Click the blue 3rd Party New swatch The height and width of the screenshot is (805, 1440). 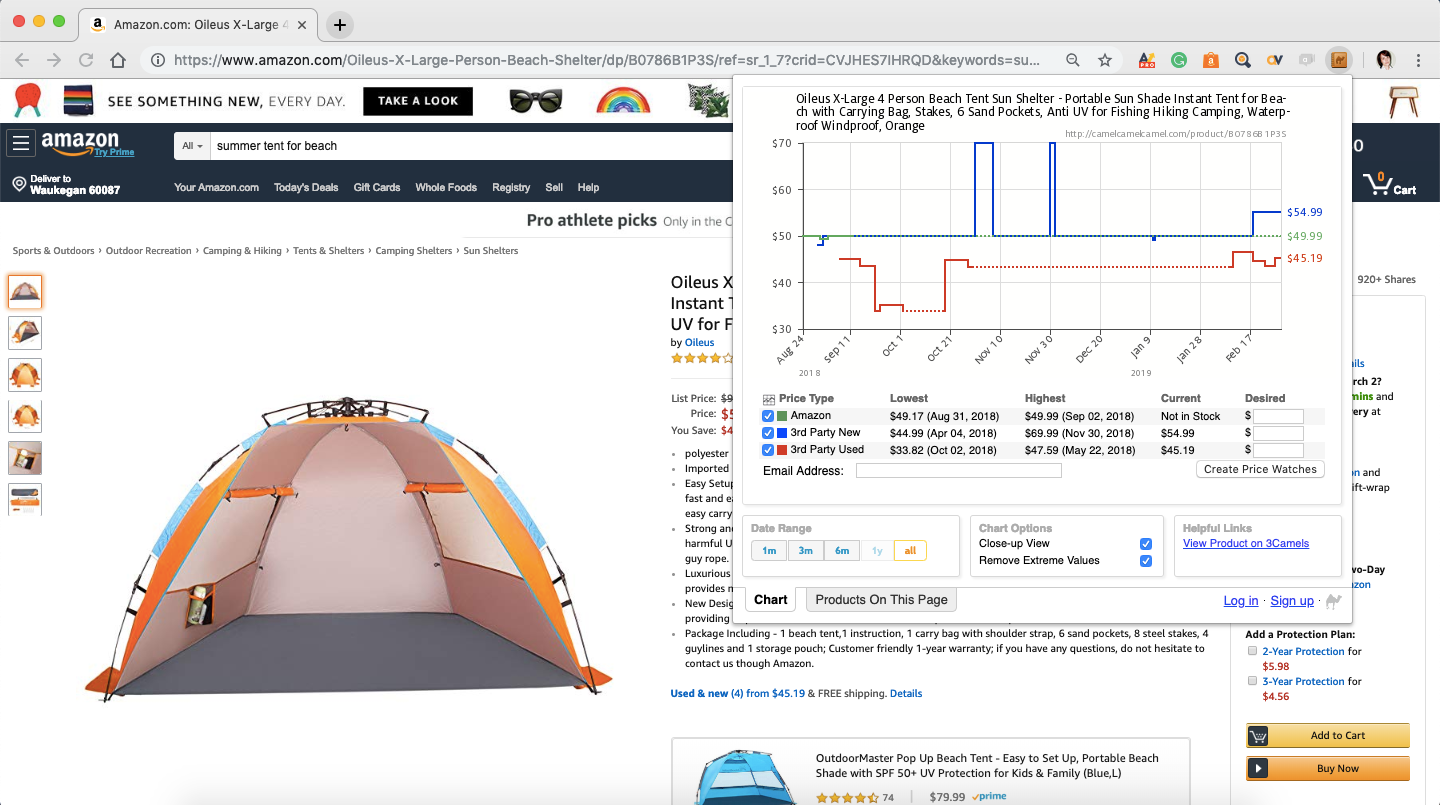tap(782, 433)
